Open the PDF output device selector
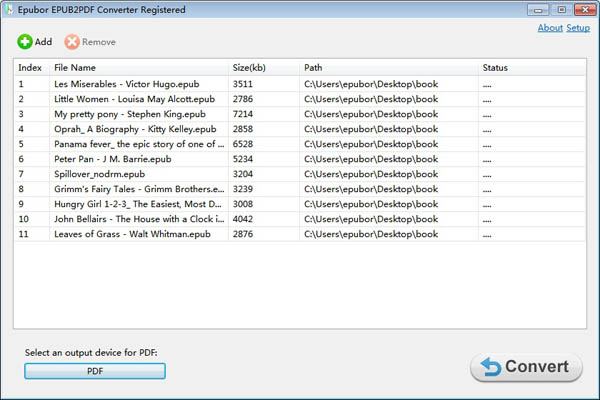Image resolution: width=600 pixels, height=400 pixels. 95,371
